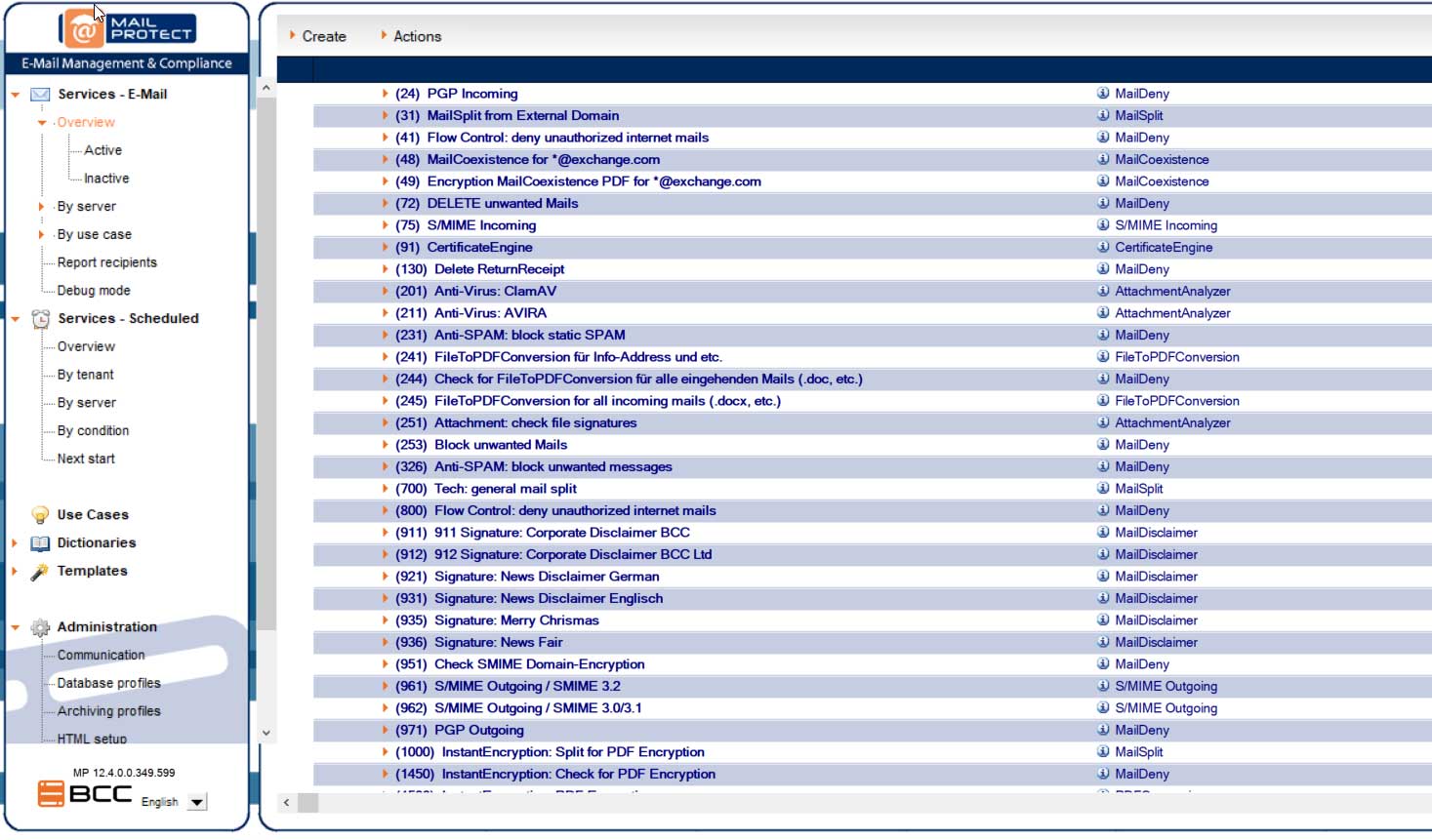Click the sidebar scroll up arrow
Image resolution: width=1432 pixels, height=840 pixels.
tap(266, 88)
